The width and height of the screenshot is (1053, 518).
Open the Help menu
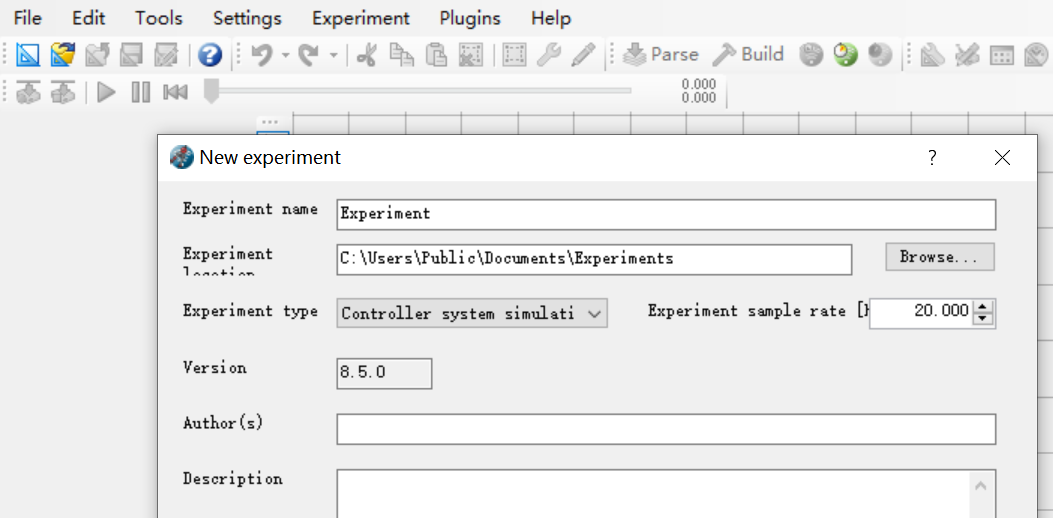pyautogui.click(x=551, y=18)
